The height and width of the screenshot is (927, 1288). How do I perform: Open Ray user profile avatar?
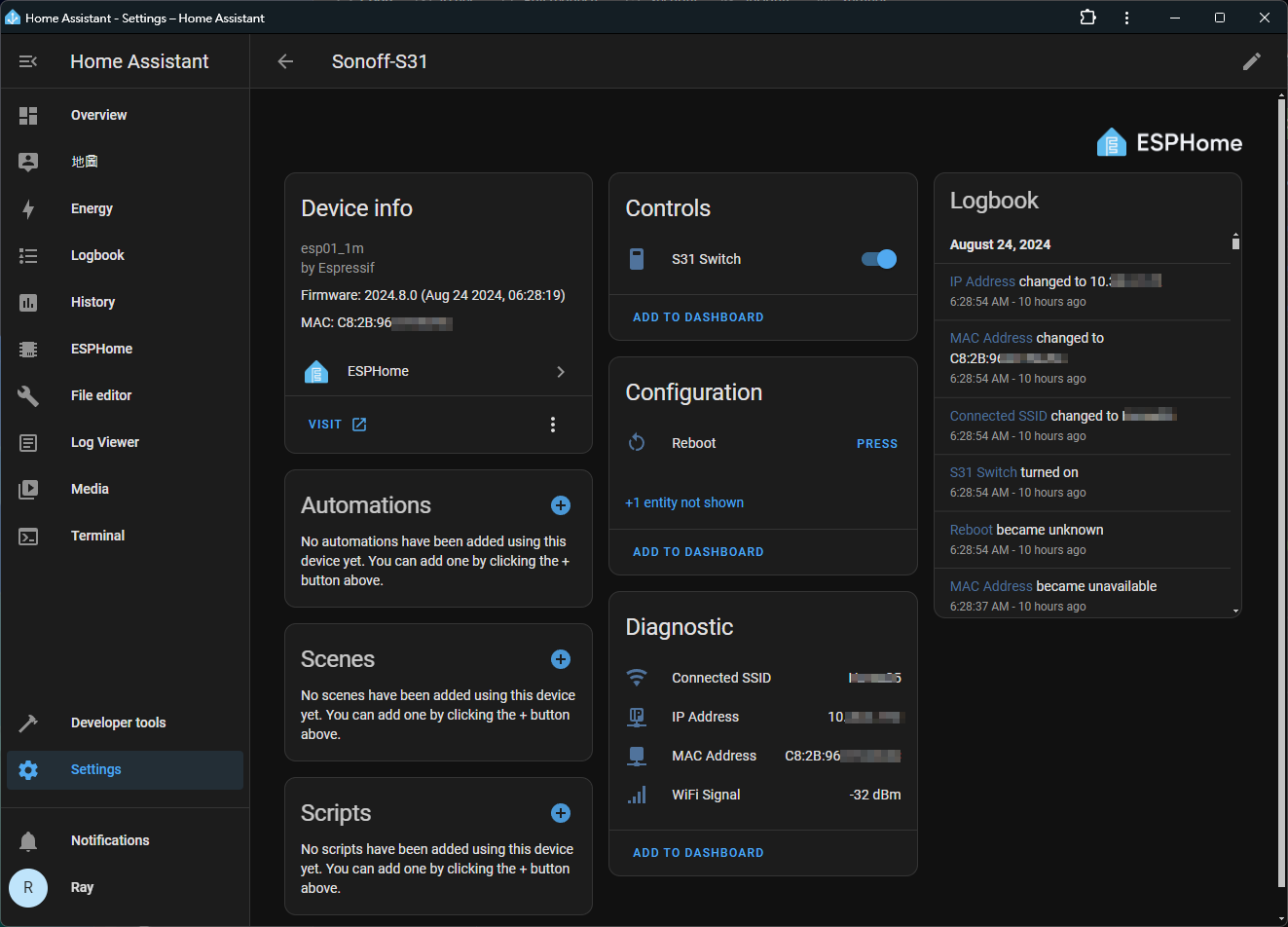coord(28,887)
